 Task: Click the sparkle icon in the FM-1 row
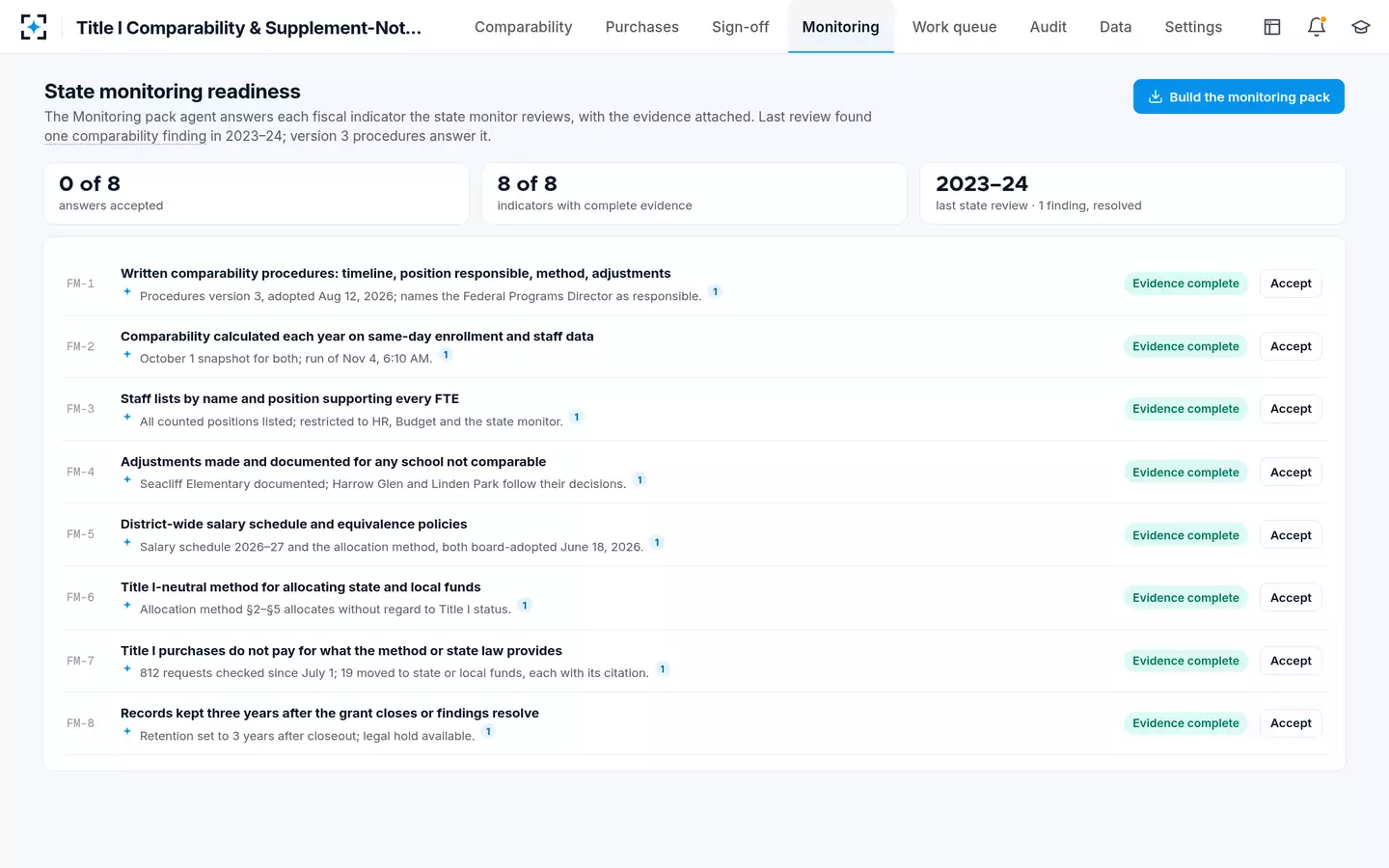tap(127, 291)
